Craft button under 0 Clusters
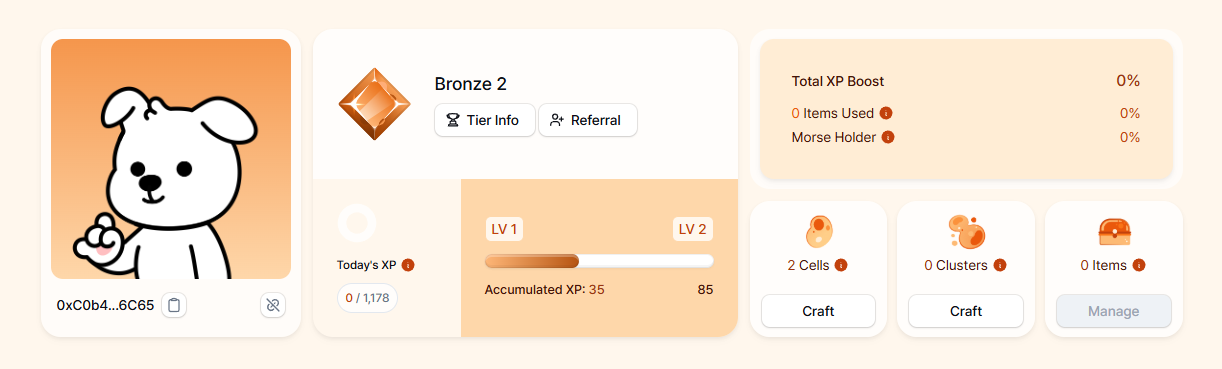 coord(966,311)
